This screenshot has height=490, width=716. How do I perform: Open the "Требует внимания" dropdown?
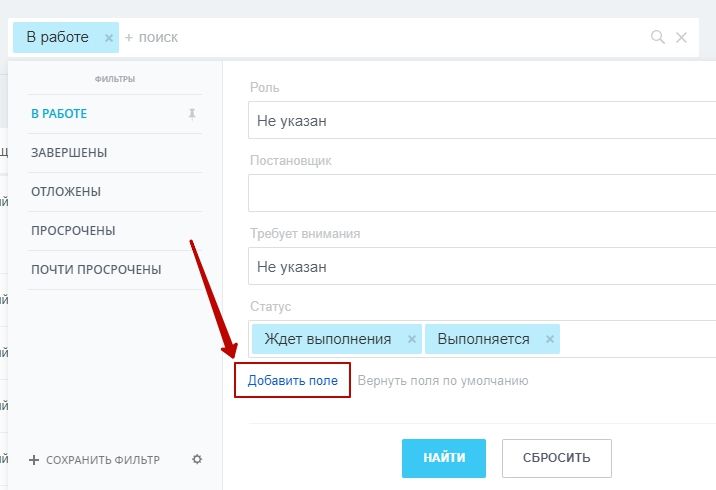(x=480, y=267)
